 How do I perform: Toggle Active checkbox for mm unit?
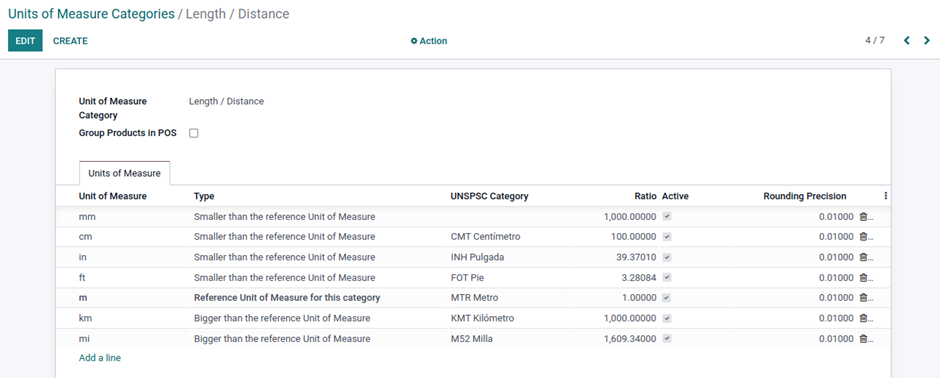point(667,217)
